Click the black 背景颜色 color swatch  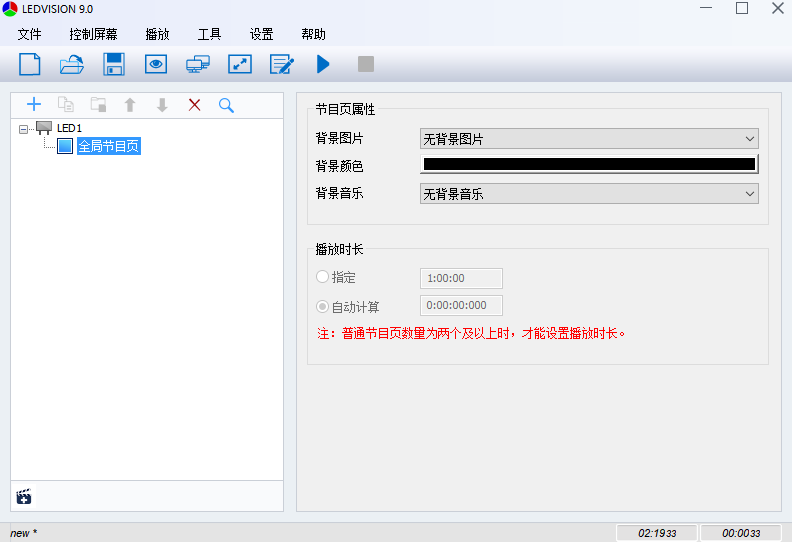[588, 165]
